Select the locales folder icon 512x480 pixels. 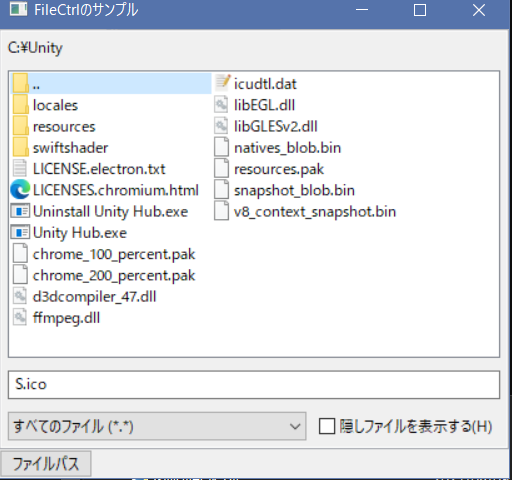(20, 105)
